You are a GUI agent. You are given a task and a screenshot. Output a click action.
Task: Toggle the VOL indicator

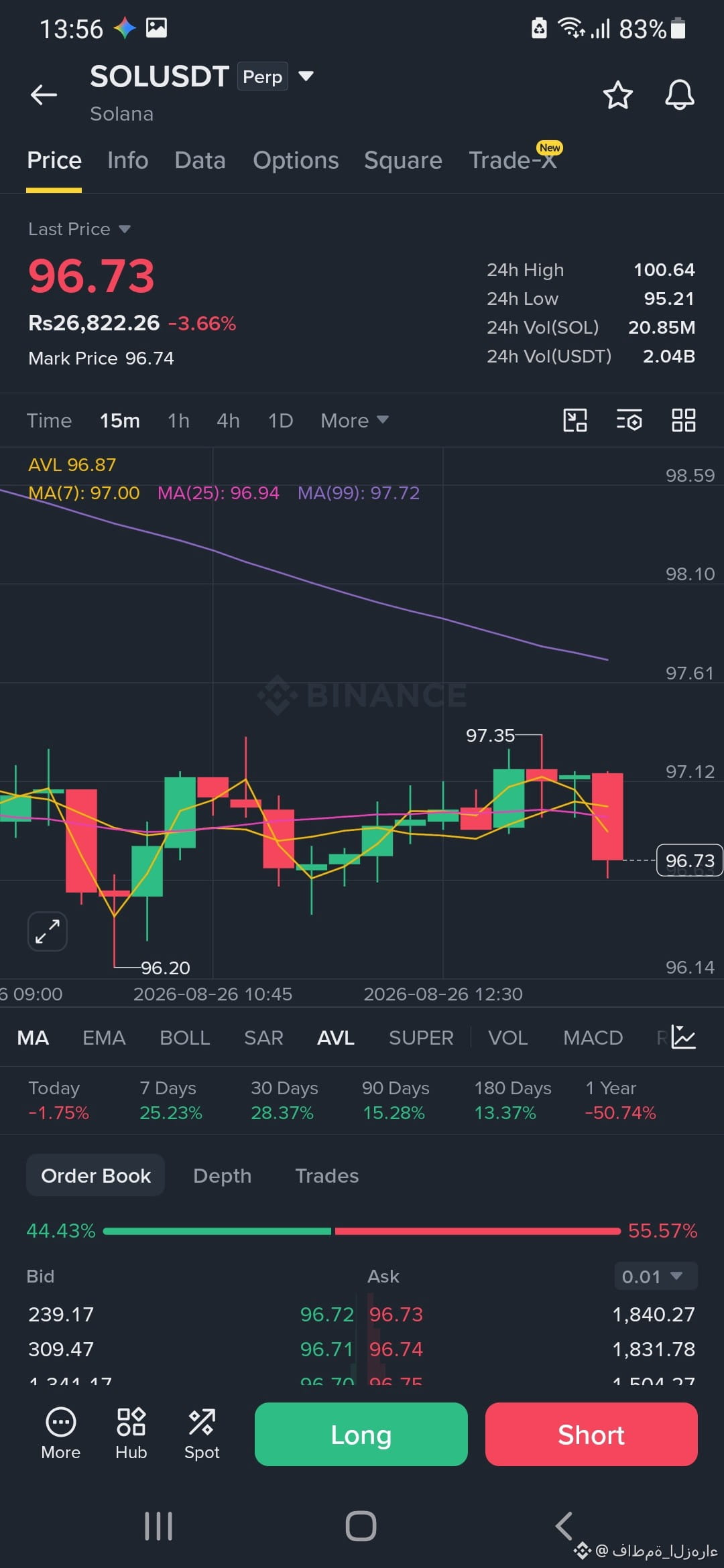click(x=507, y=1038)
